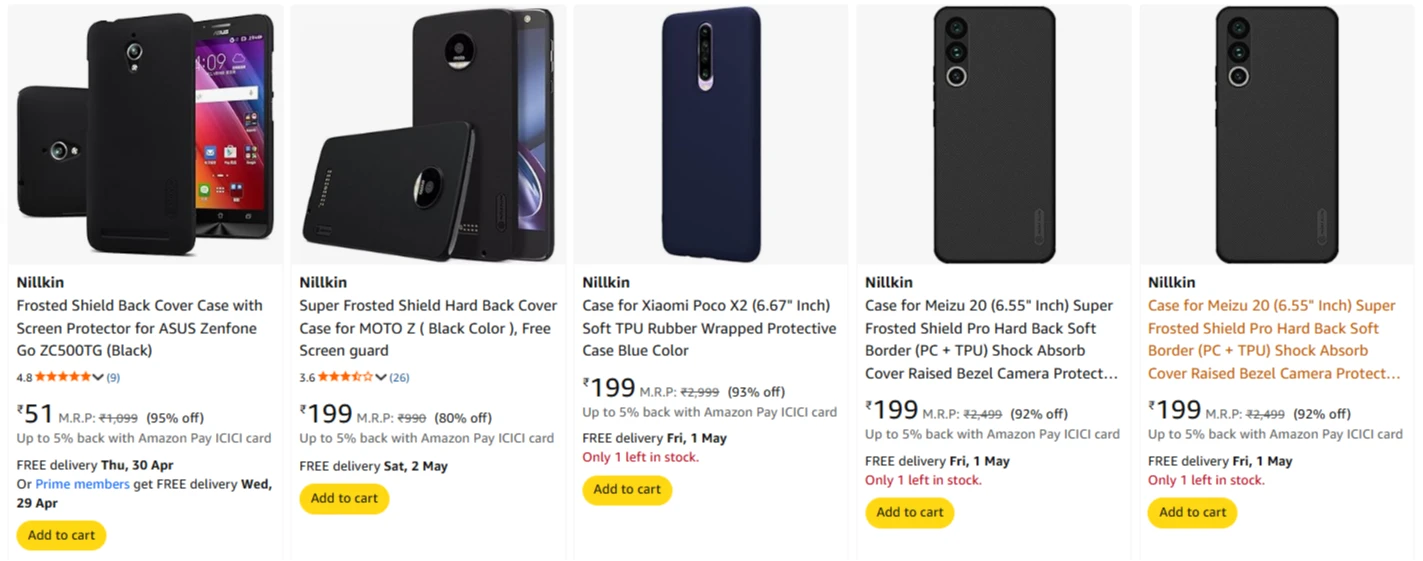Open the MOTO Z case product image
The image size is (1423, 561).
point(428,135)
